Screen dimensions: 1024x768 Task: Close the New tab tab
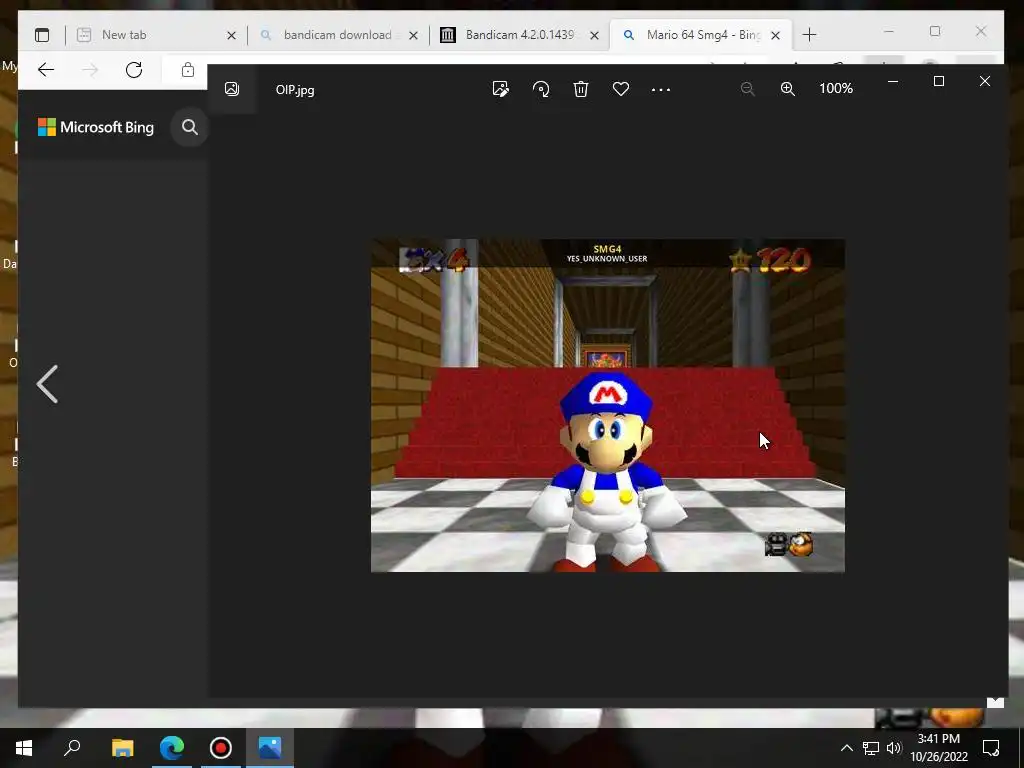click(x=231, y=35)
